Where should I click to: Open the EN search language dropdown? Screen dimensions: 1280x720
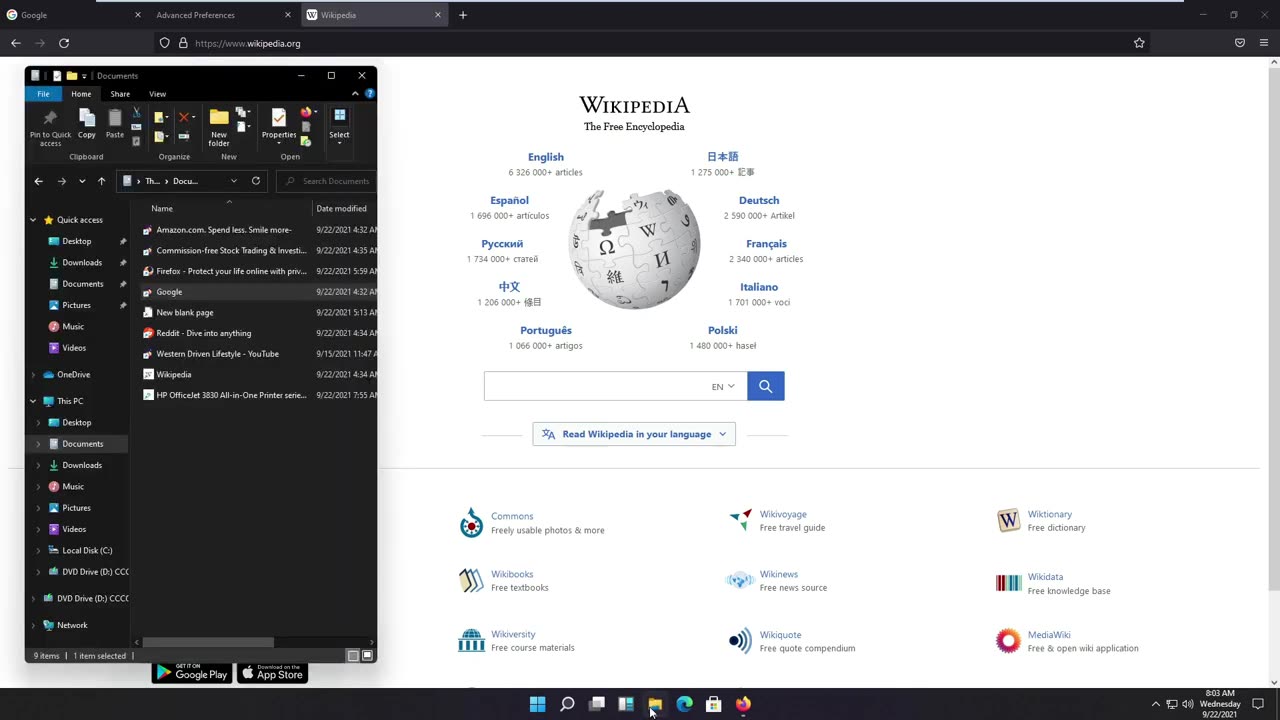coord(723,386)
